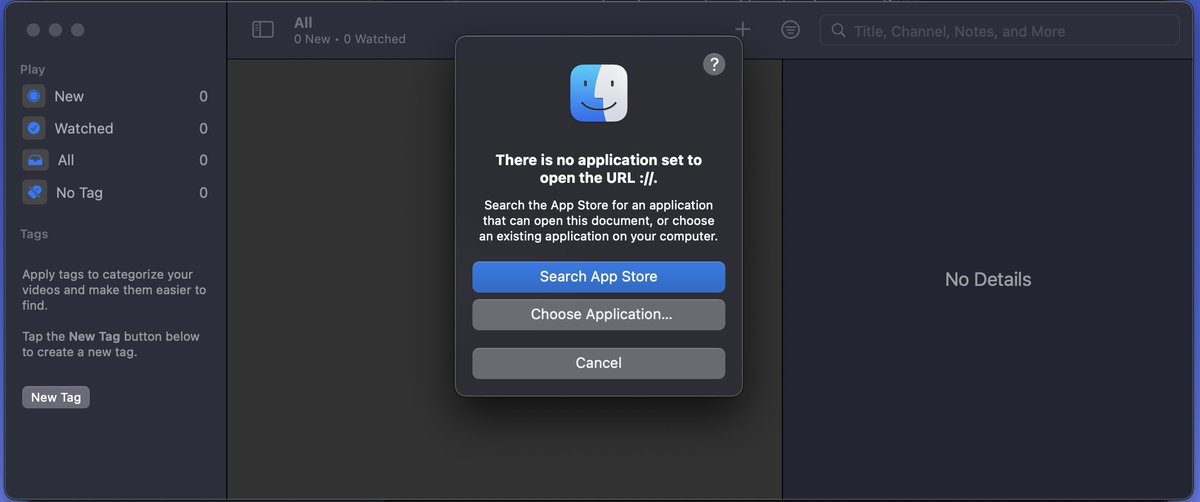Click the Play section header

[x=32, y=70]
